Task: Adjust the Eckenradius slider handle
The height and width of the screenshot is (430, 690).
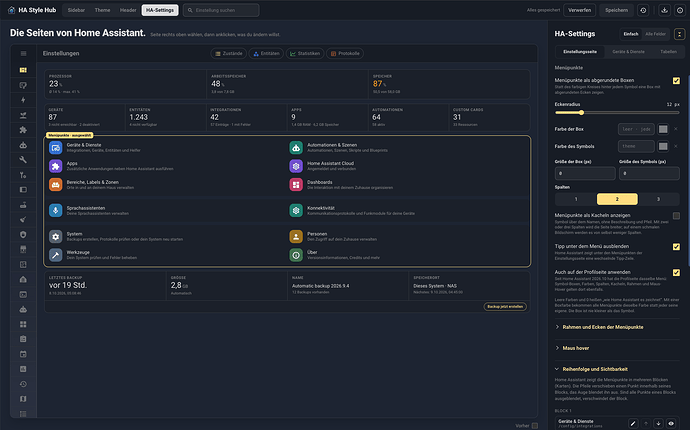Action: click(x=581, y=113)
